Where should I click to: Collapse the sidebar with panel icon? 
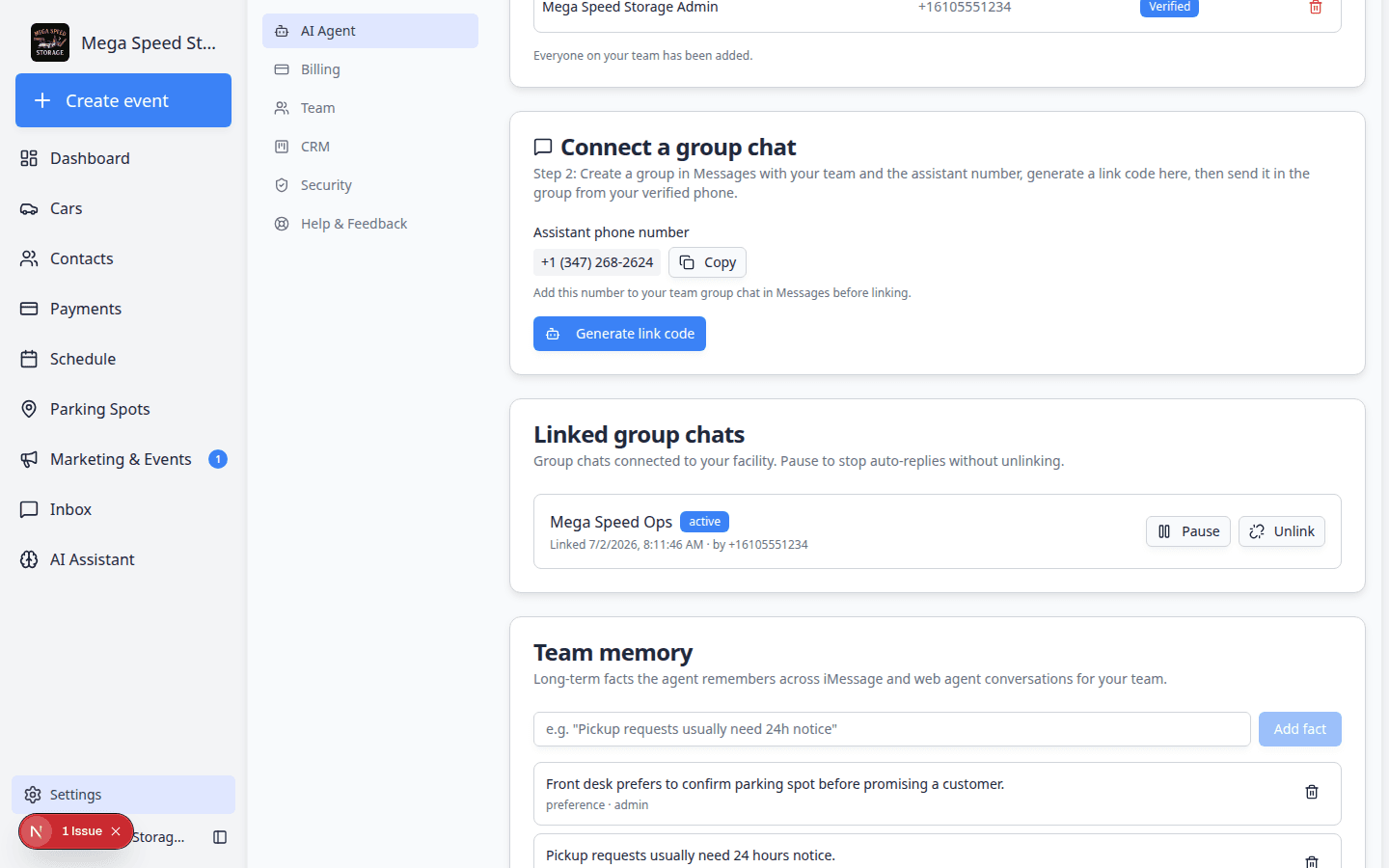[x=220, y=837]
